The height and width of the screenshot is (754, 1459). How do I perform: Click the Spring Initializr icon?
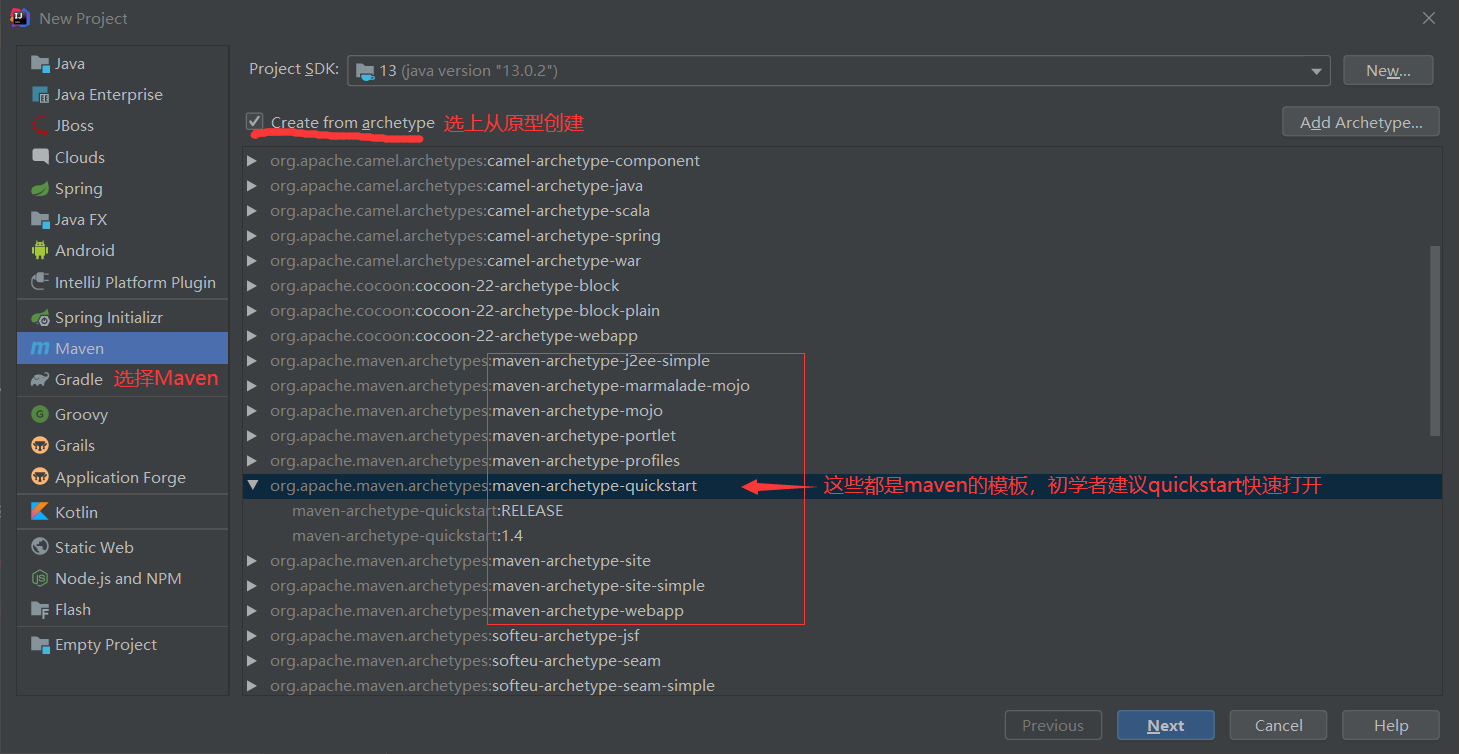(40, 318)
